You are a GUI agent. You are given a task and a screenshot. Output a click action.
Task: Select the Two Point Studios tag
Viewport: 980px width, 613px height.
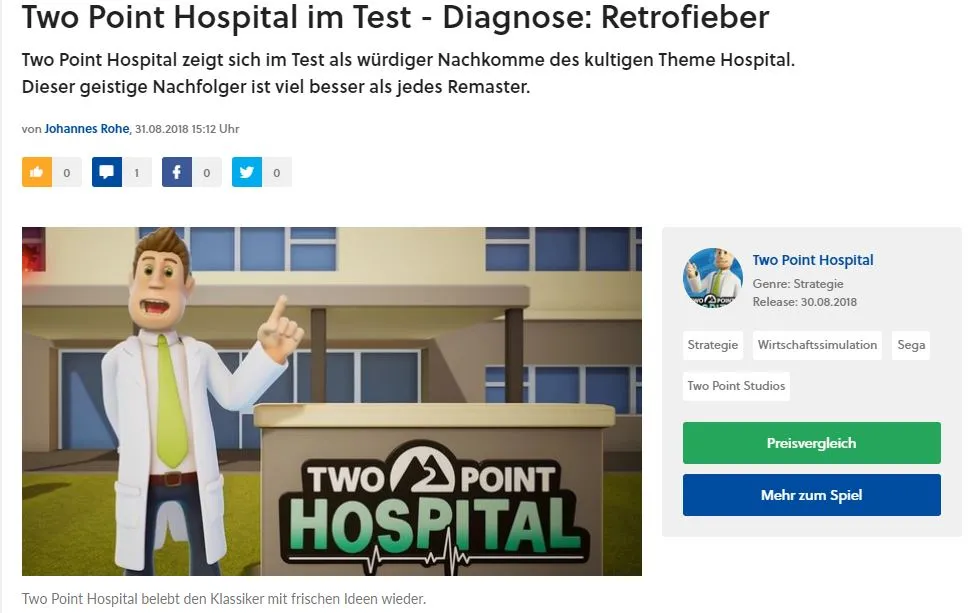[736, 386]
